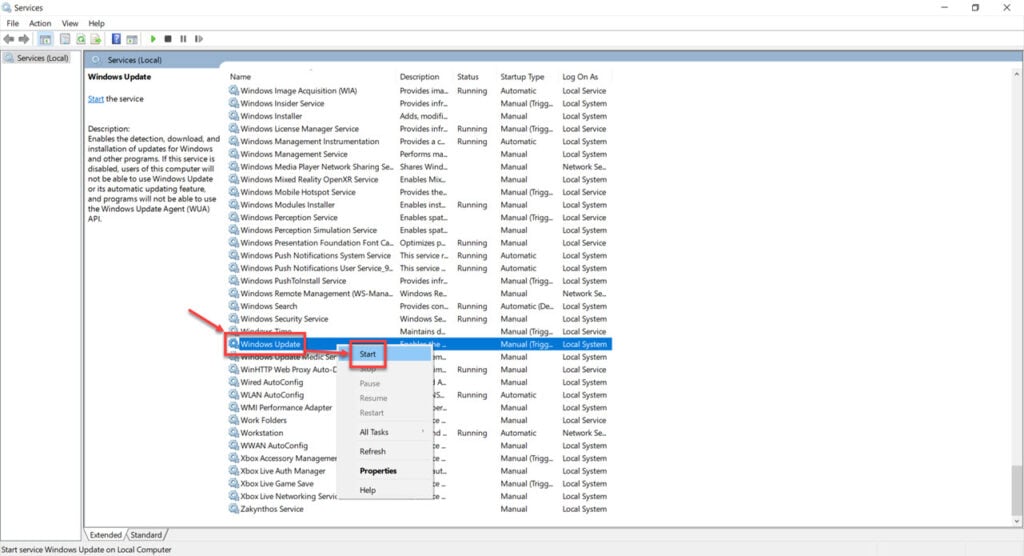This screenshot has height=556, width=1024.
Task: Select the Xbox Live Game Save row
Action: tap(419, 483)
